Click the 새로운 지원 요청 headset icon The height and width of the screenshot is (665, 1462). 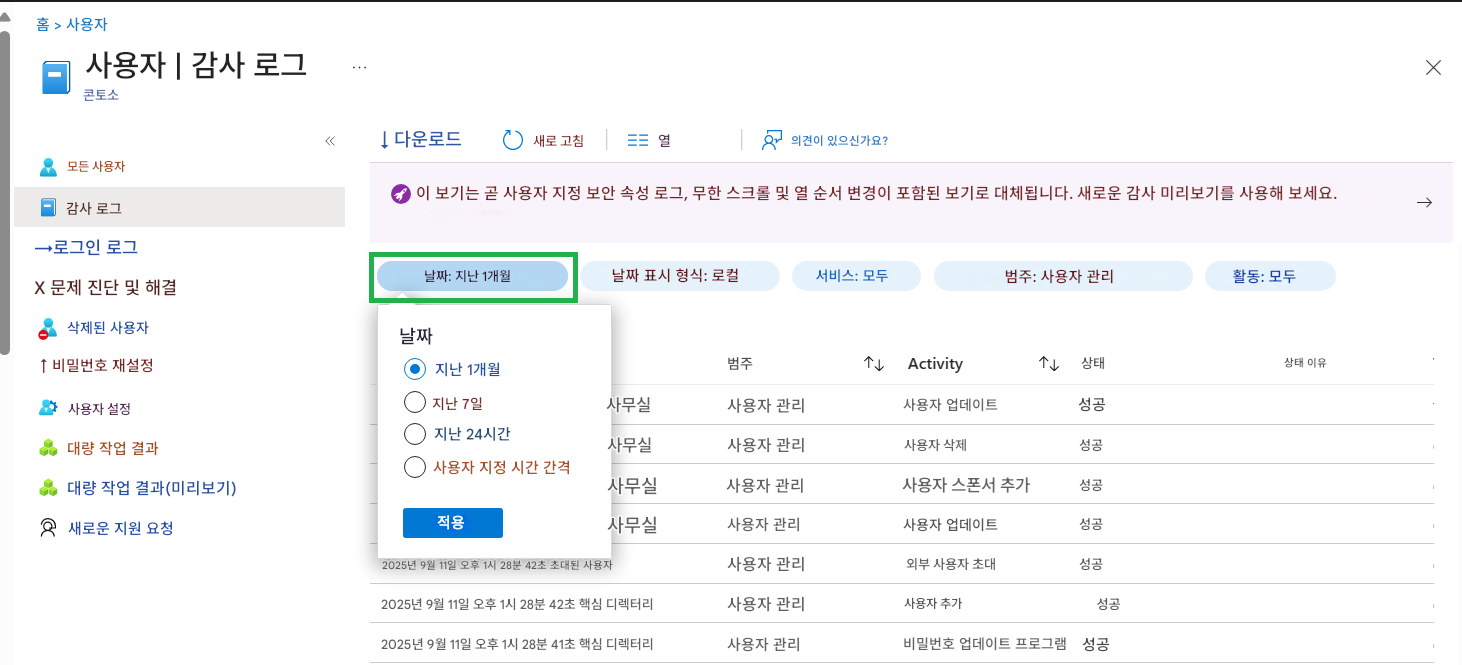coord(48,528)
